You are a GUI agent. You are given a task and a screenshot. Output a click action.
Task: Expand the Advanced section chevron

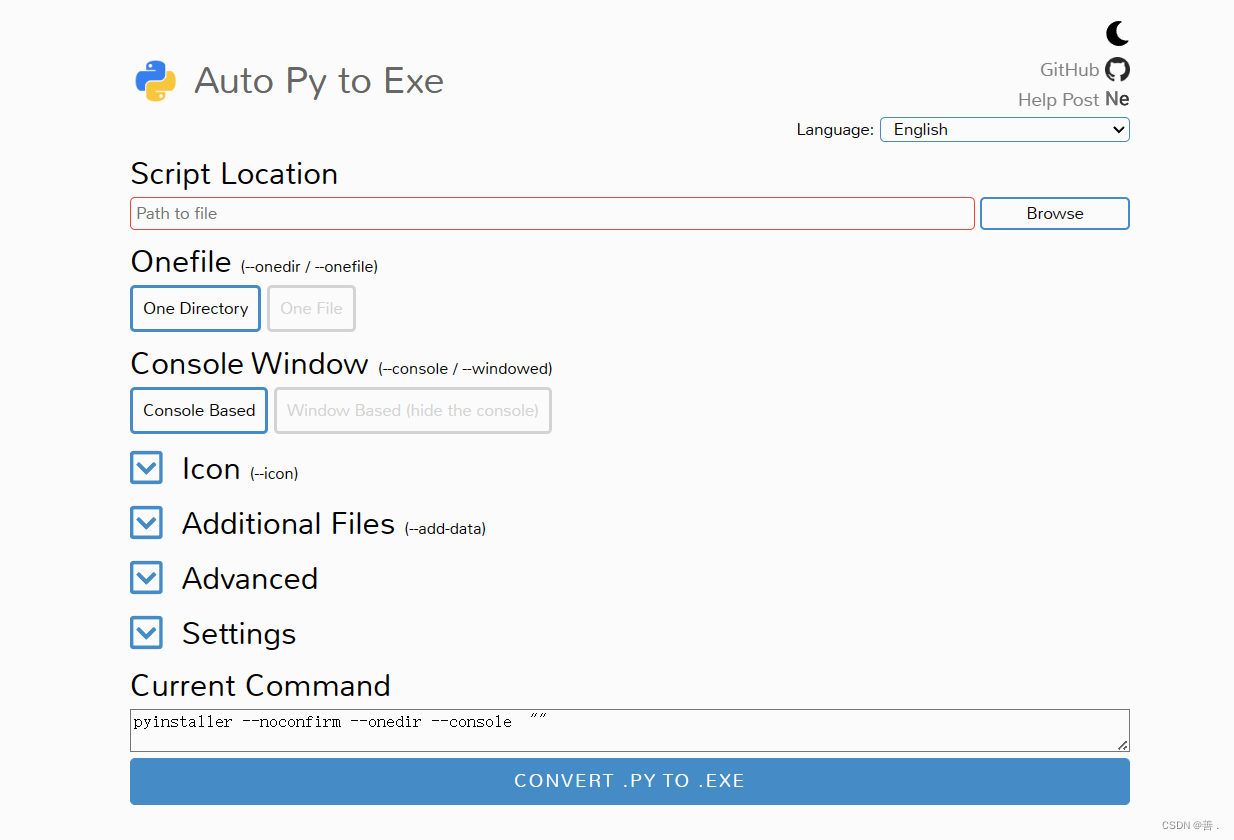coord(146,578)
